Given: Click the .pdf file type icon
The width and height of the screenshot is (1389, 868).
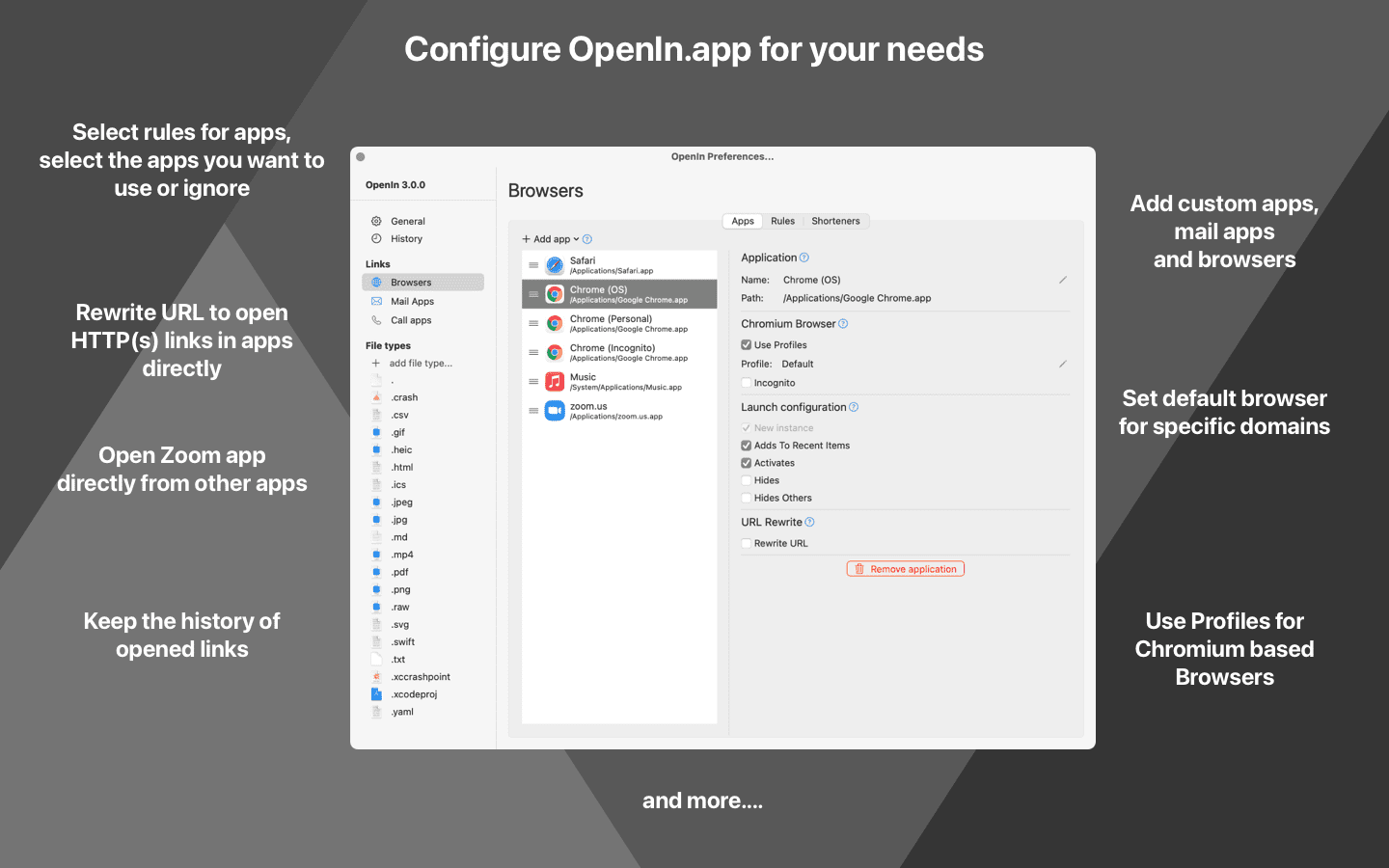Looking at the screenshot, I should point(376,572).
